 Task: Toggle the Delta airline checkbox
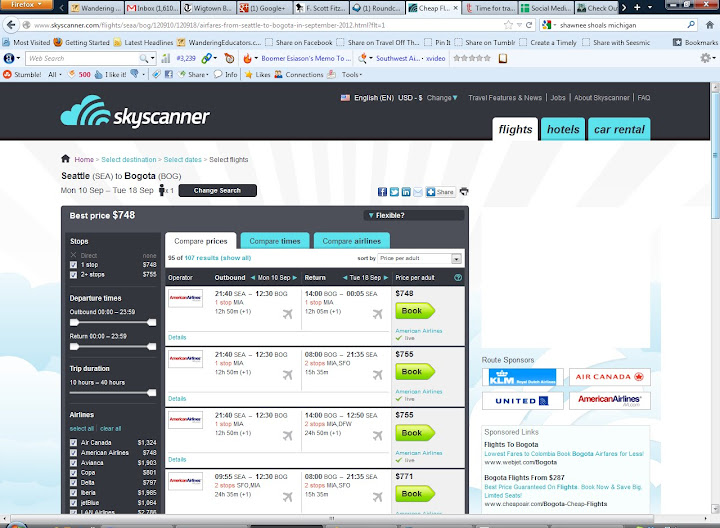click(73, 483)
